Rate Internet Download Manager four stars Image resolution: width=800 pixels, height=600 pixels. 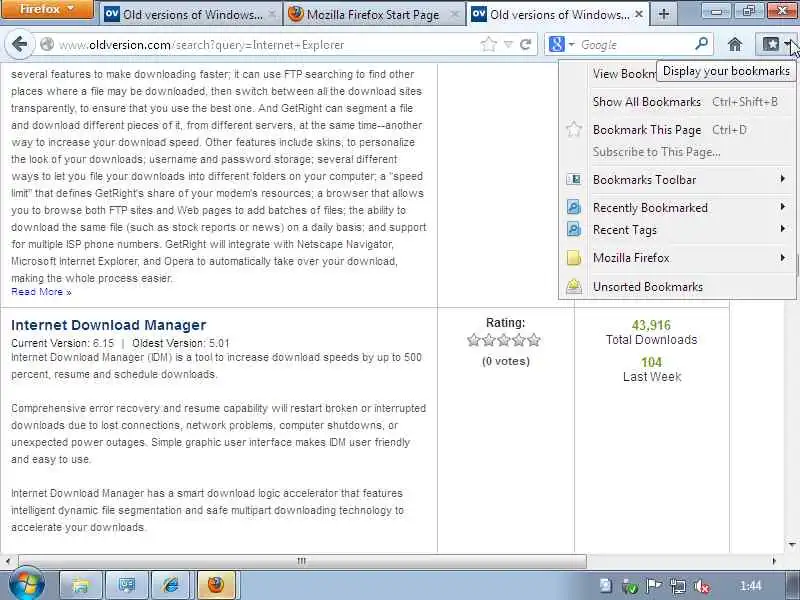click(519, 340)
